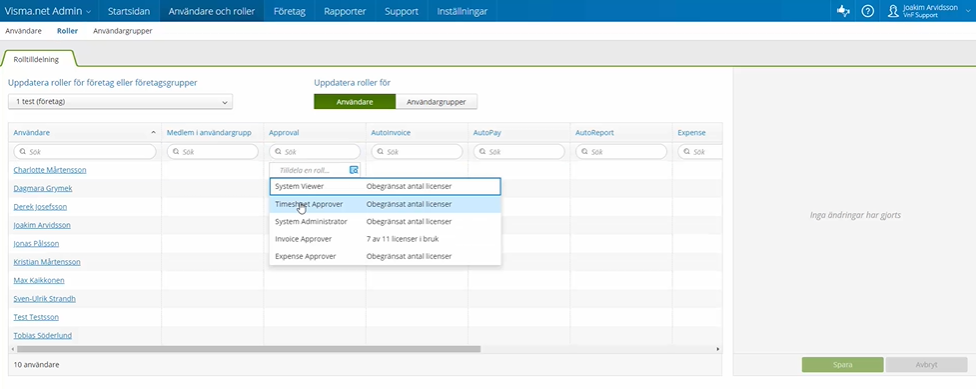Focus the AutoPay column search field
Image resolution: width=976 pixels, height=389 pixels.
pos(519,151)
